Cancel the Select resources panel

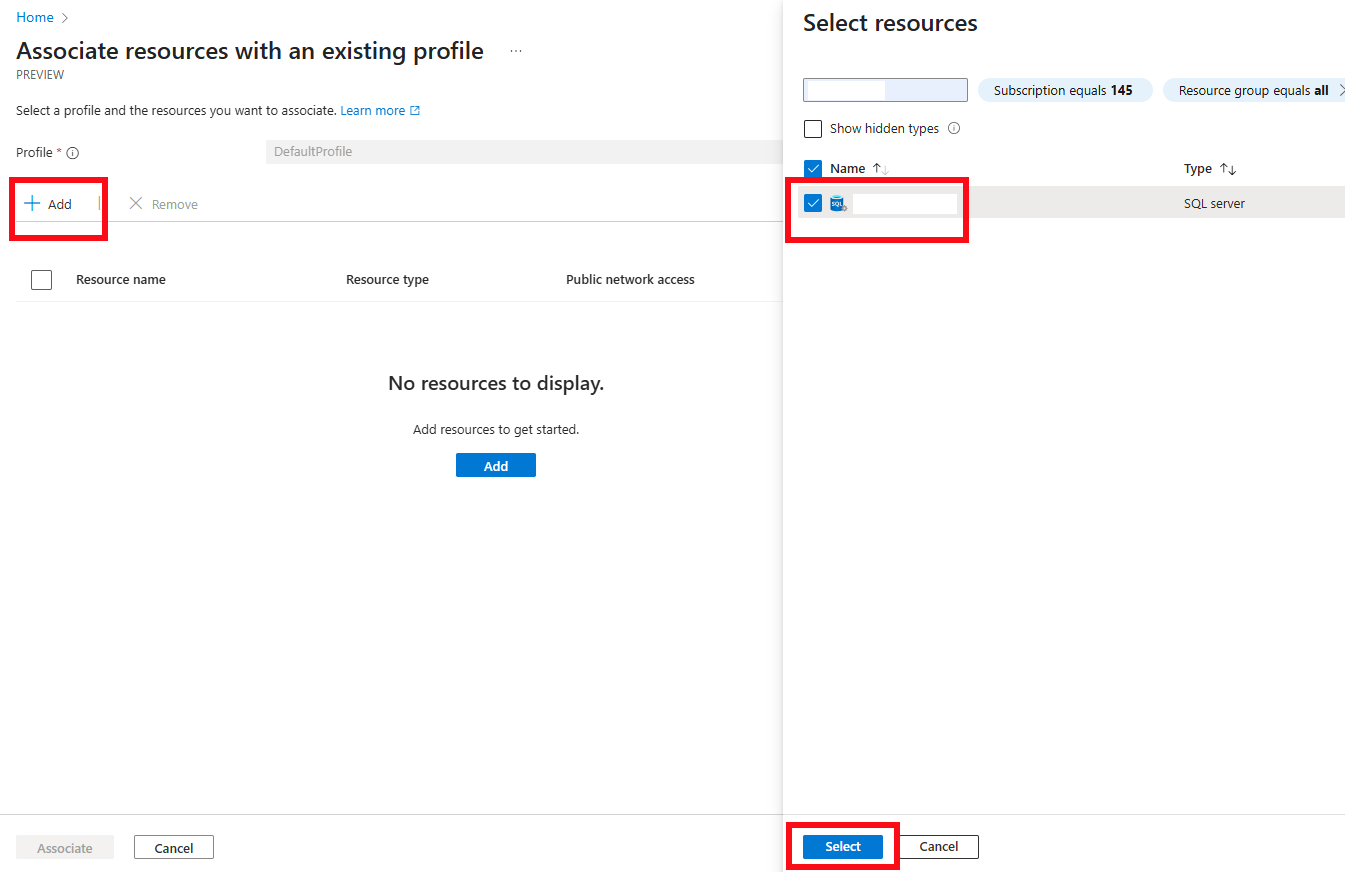(938, 846)
